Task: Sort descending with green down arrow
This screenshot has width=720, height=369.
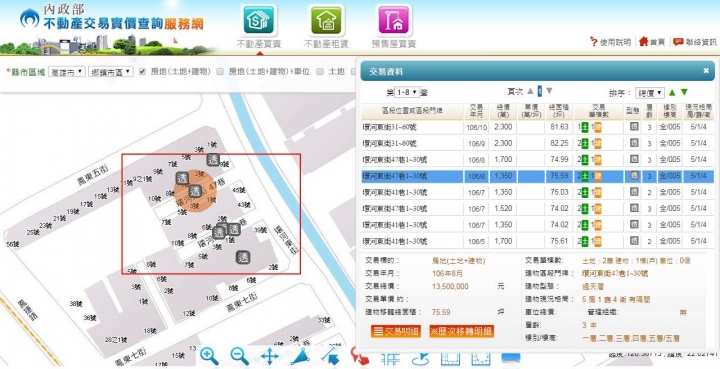Action: click(684, 92)
